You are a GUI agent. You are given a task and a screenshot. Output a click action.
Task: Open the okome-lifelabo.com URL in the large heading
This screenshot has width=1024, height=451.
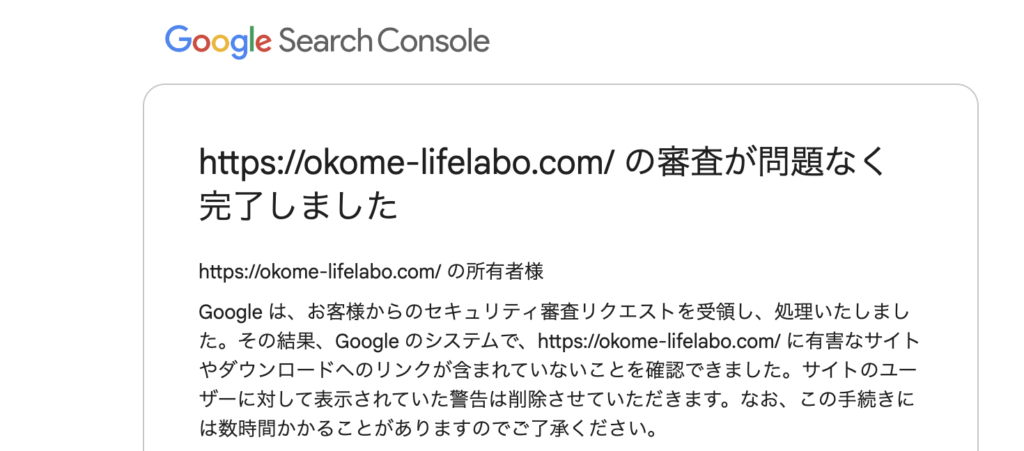(406, 163)
